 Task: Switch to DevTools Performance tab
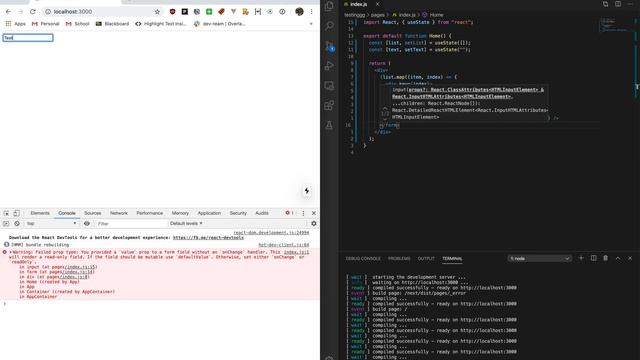click(149, 213)
